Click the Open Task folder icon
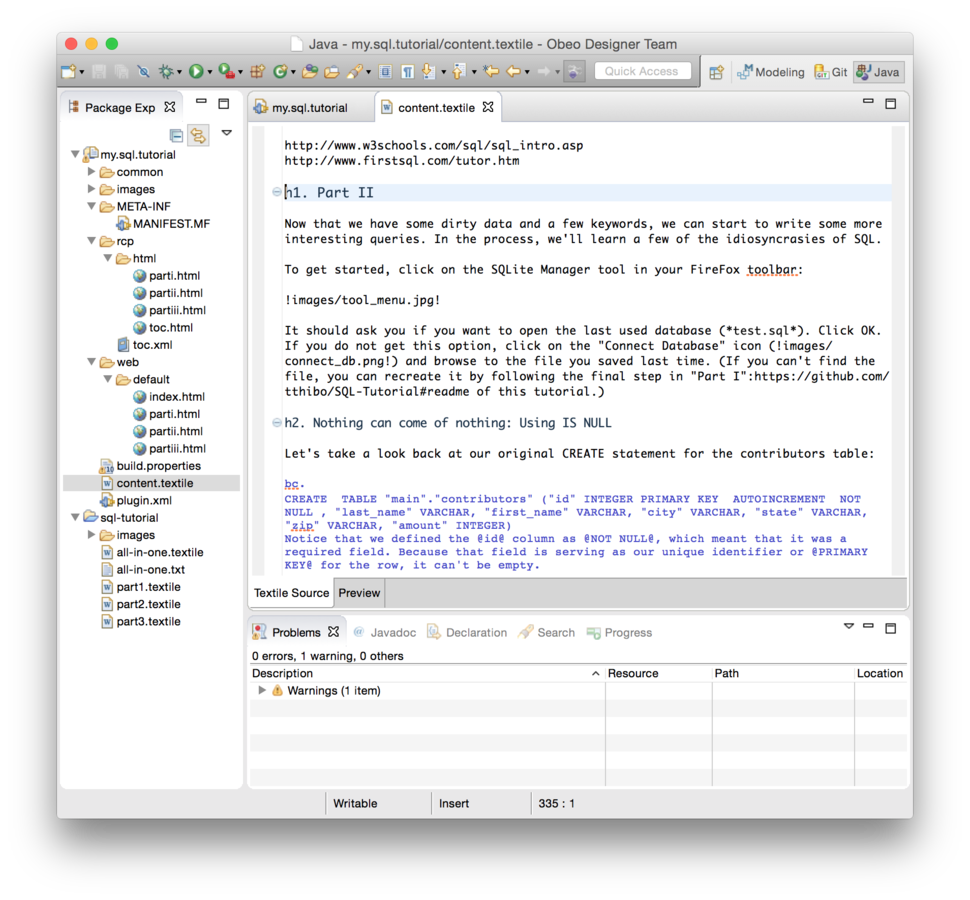Image resolution: width=970 pixels, height=900 pixels. 332,72
